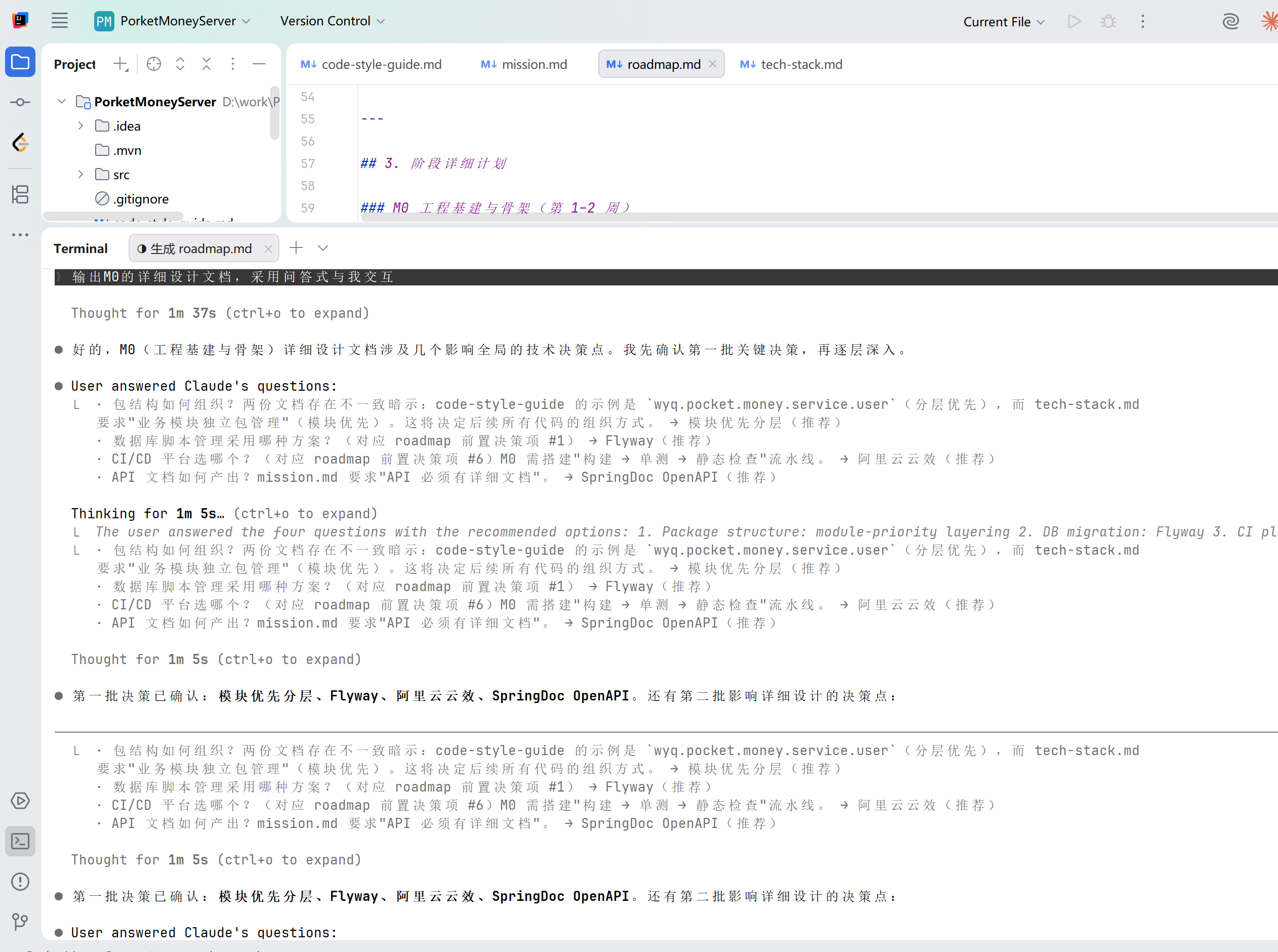
Task: Click the Terminal panel title
Action: 80,249
